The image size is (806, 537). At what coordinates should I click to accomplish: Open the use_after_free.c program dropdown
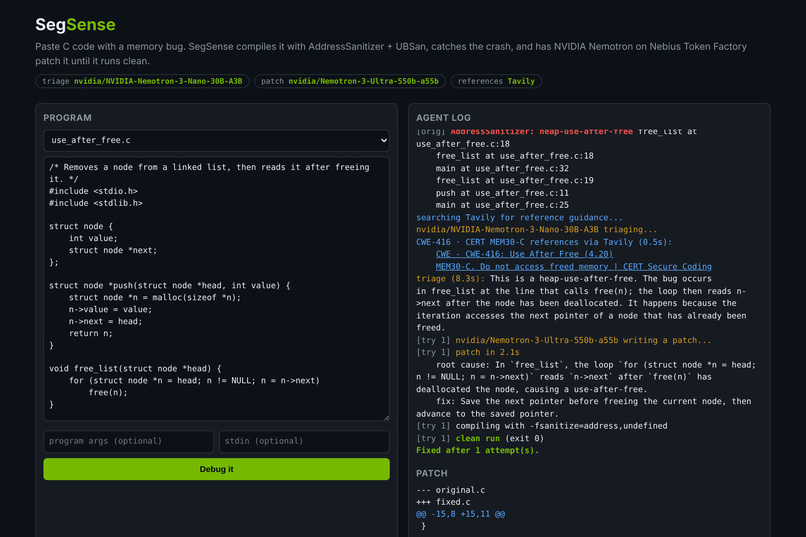pos(216,140)
